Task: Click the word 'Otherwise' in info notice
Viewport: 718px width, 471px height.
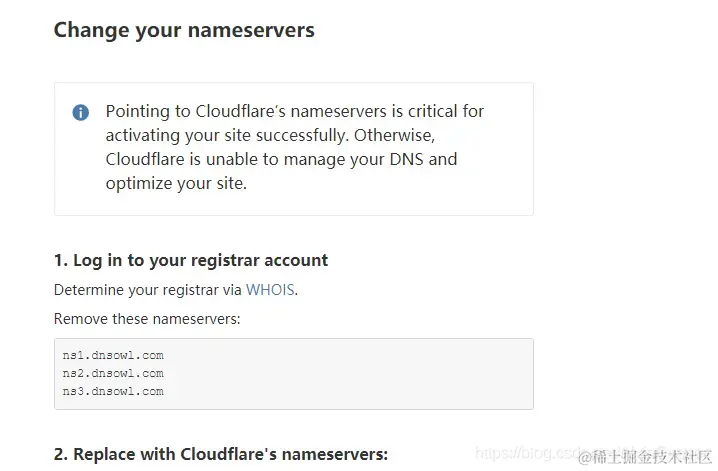Action: coord(394,135)
